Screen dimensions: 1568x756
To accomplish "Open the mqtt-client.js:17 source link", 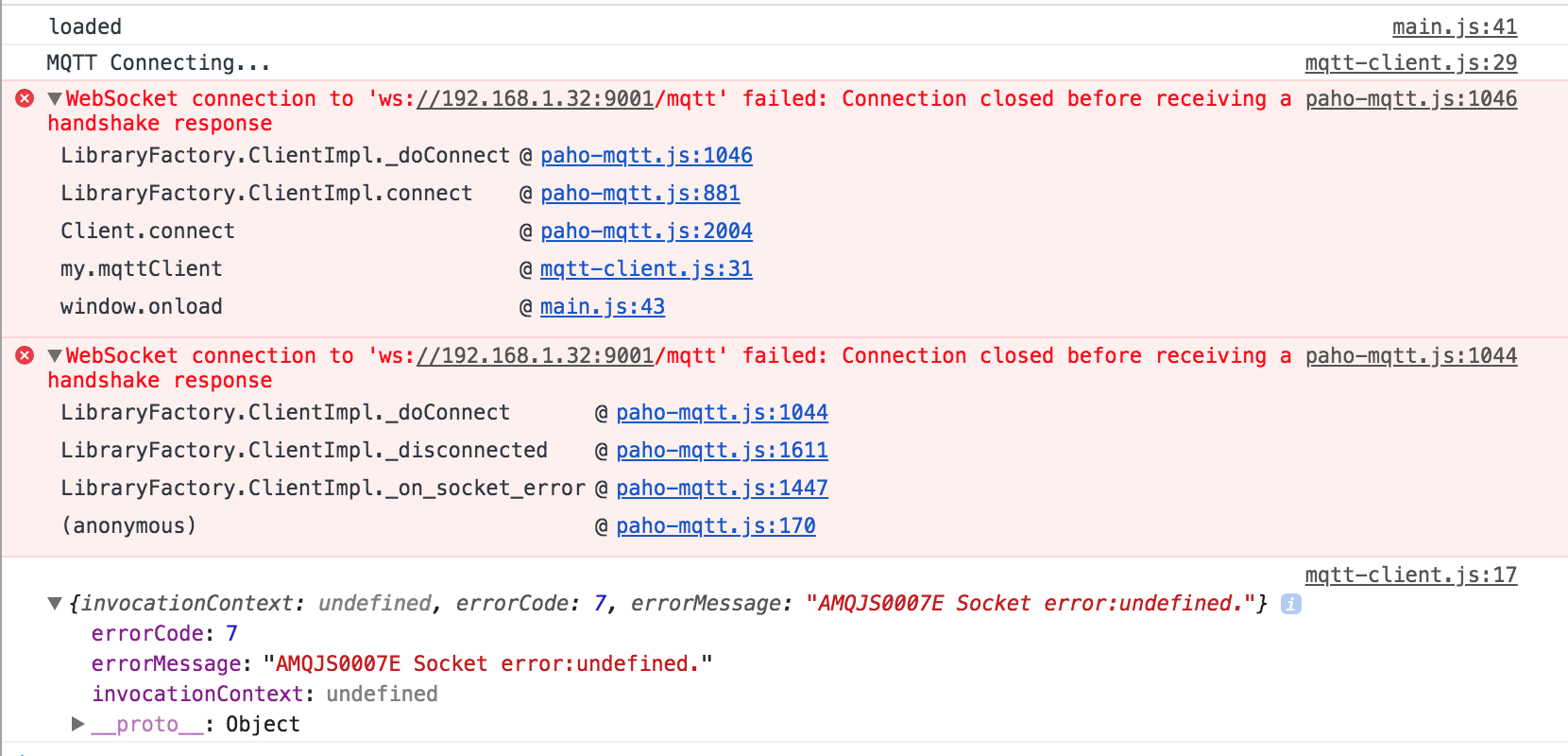I will (x=1410, y=575).
